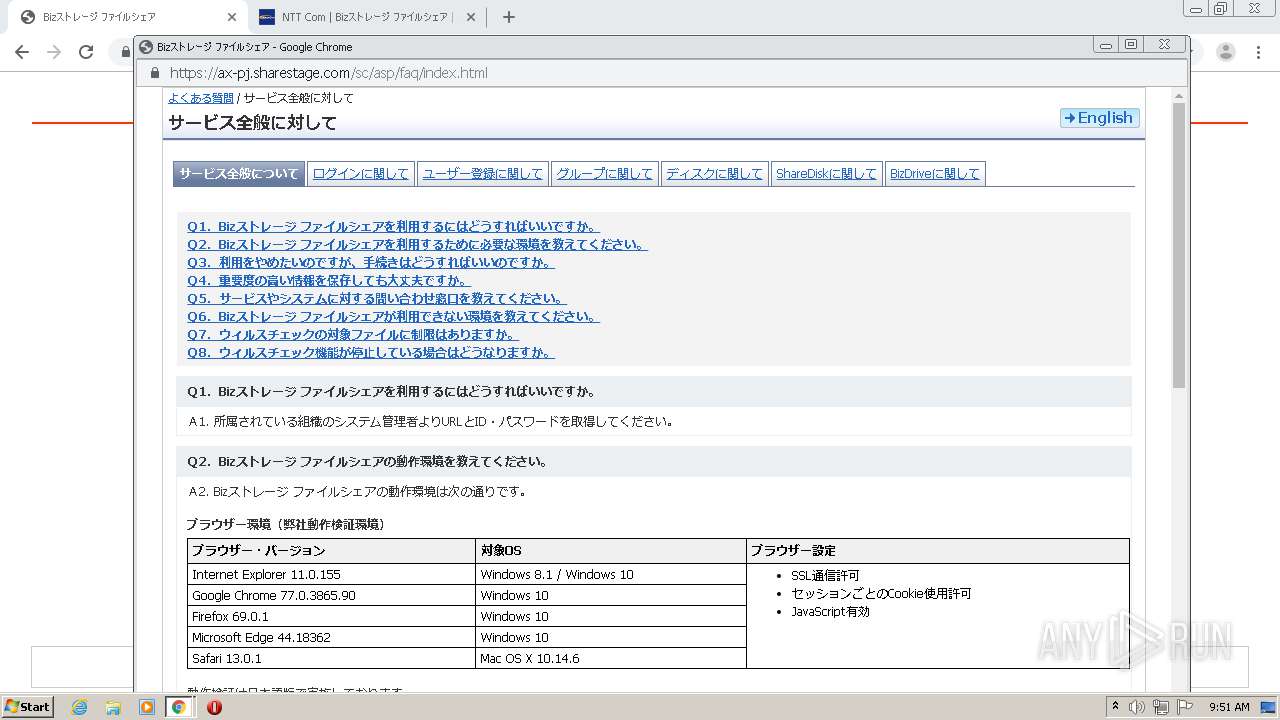Click the action center flag tray icon
Image resolution: width=1280 pixels, height=720 pixels.
[x=1185, y=707]
